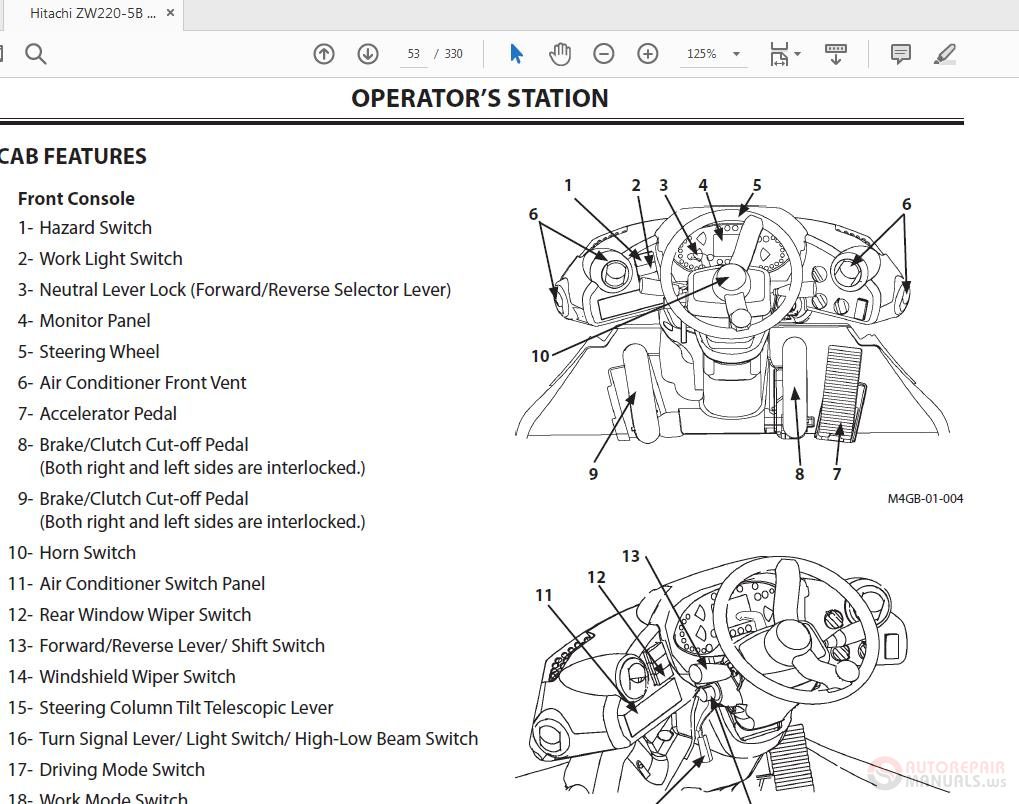
Task: Zoom in using the plus icon
Action: [647, 54]
